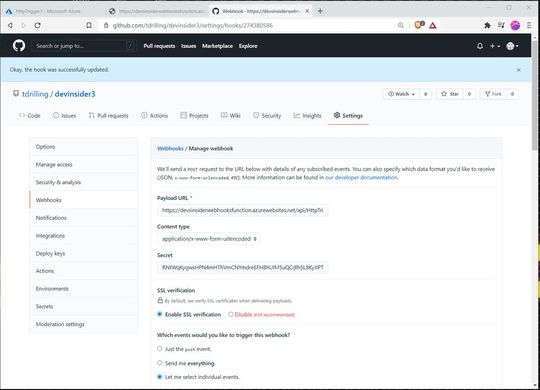
Task: Select Integrations in settings sidebar
Action: pyautogui.click(x=84, y=236)
